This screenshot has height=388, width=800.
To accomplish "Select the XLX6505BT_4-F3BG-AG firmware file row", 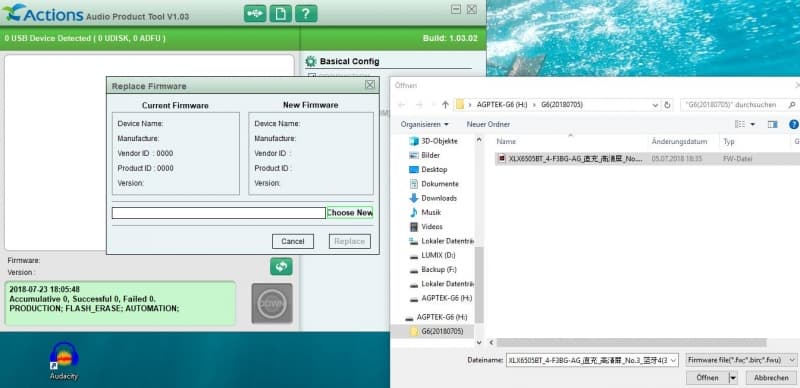I will (x=647, y=159).
